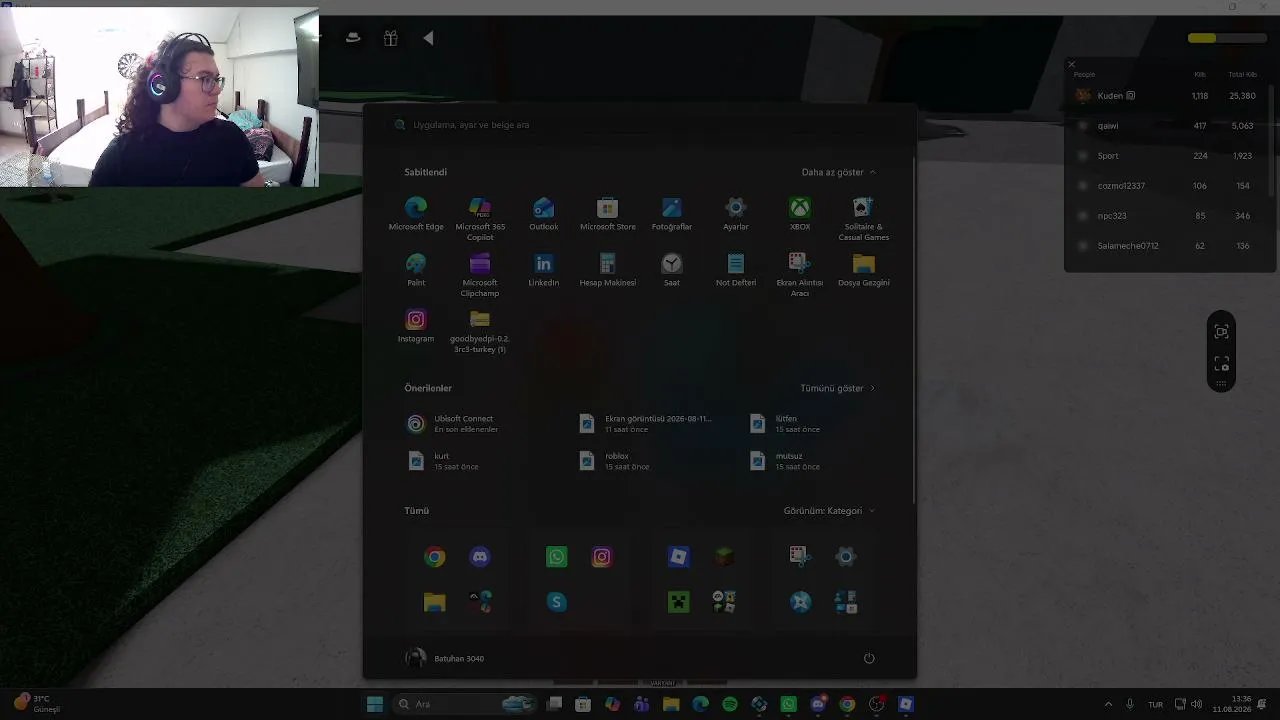Launch the XBOX app

point(800,214)
